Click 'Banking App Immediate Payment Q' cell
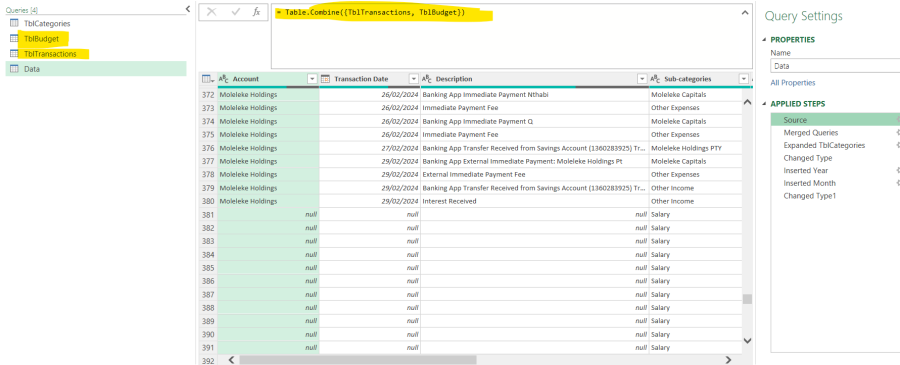This screenshot has height=365, width=900. [534, 121]
